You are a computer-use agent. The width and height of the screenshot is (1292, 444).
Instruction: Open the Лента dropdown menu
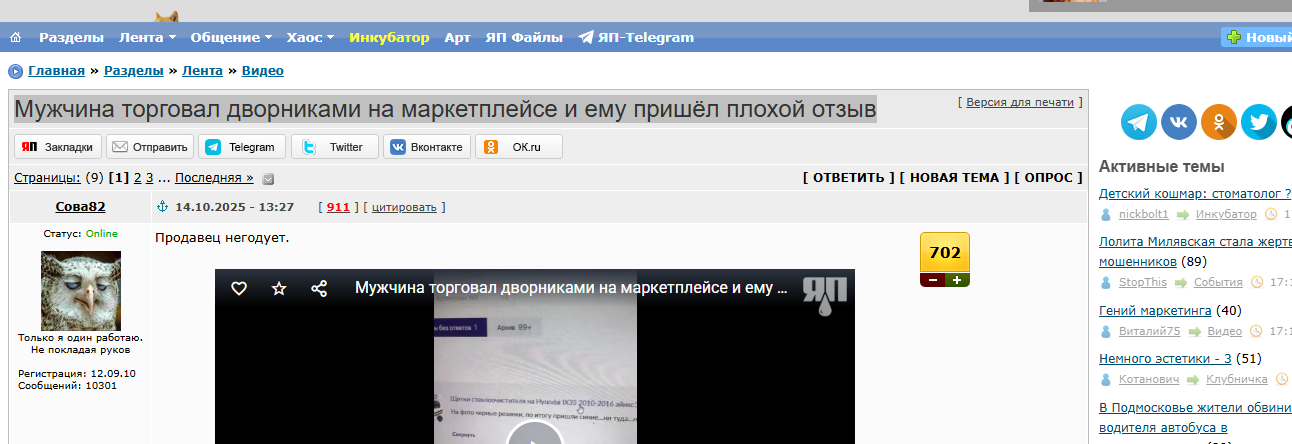click(147, 38)
